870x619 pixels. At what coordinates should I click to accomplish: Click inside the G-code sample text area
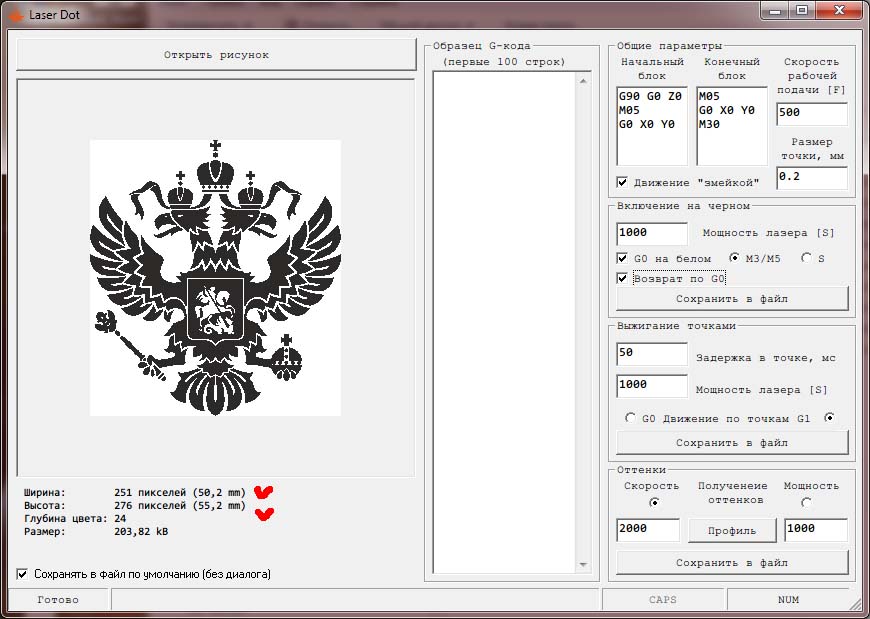click(505, 323)
